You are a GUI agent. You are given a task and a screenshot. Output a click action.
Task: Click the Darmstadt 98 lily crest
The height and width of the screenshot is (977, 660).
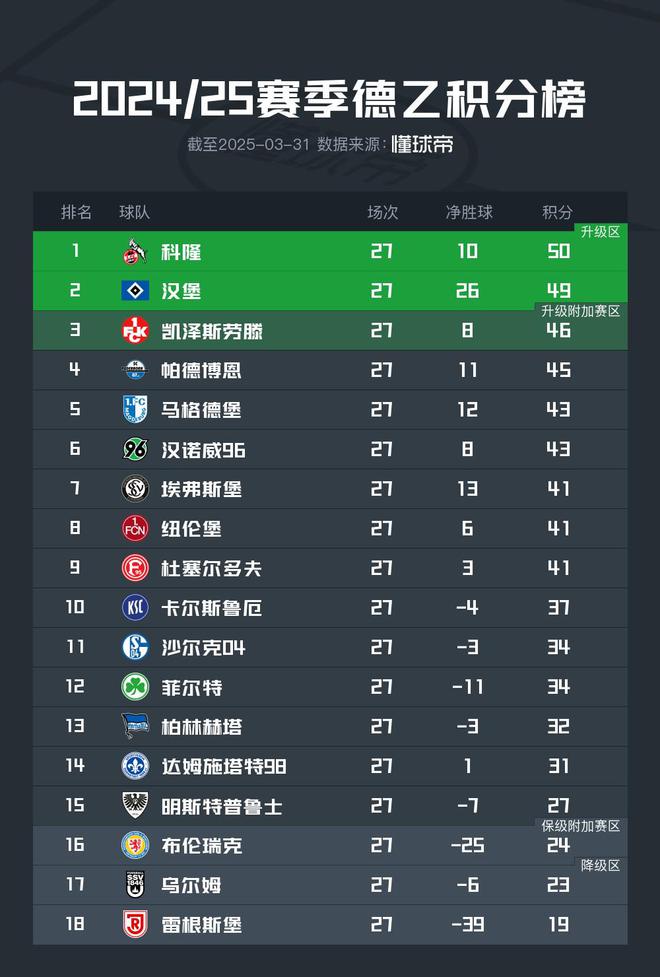pyautogui.click(x=134, y=766)
